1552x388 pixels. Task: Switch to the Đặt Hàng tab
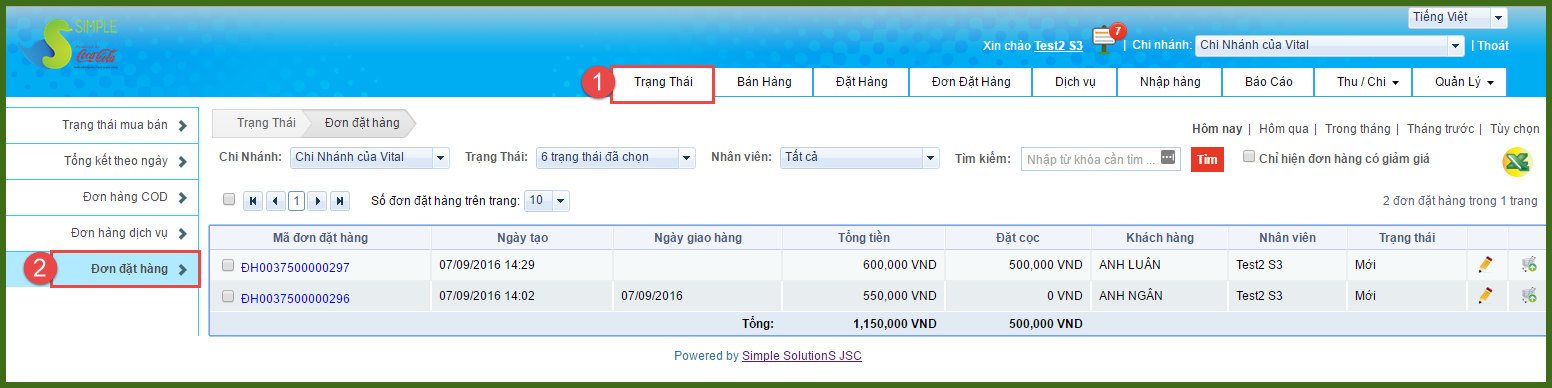pos(861,82)
